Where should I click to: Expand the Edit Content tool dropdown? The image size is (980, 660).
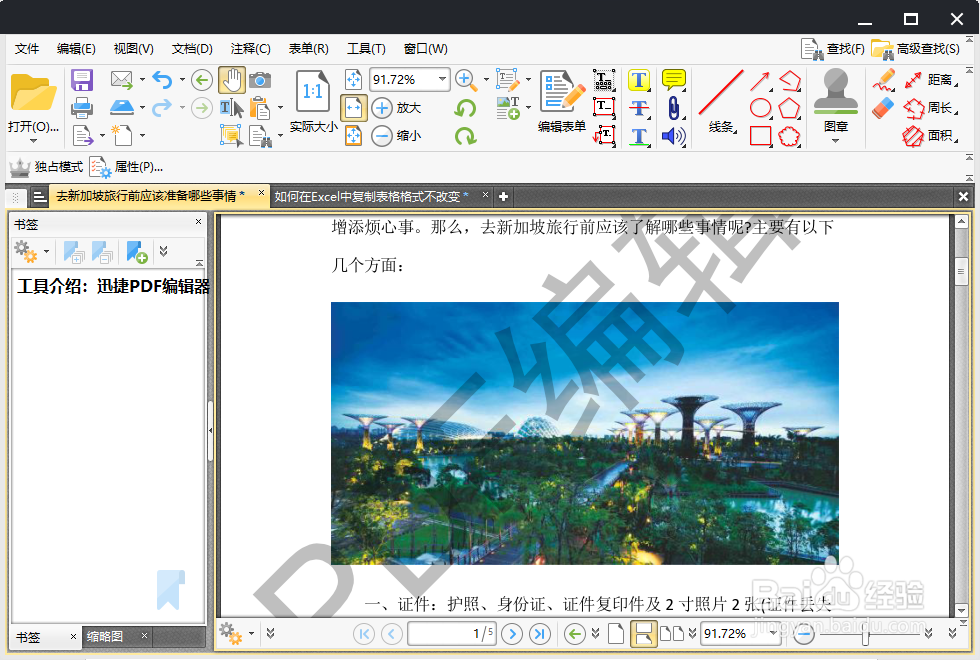coord(528,80)
